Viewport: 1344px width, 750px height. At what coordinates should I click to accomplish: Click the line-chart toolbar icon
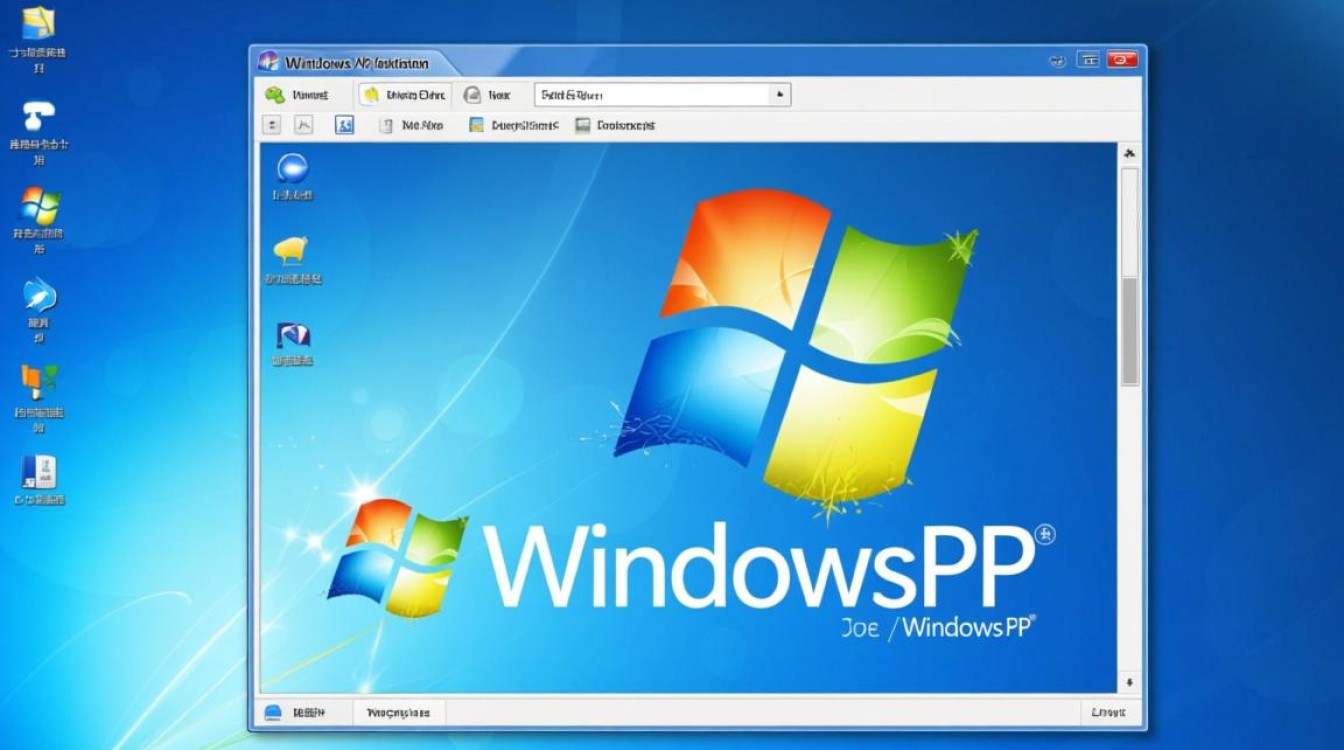304,125
